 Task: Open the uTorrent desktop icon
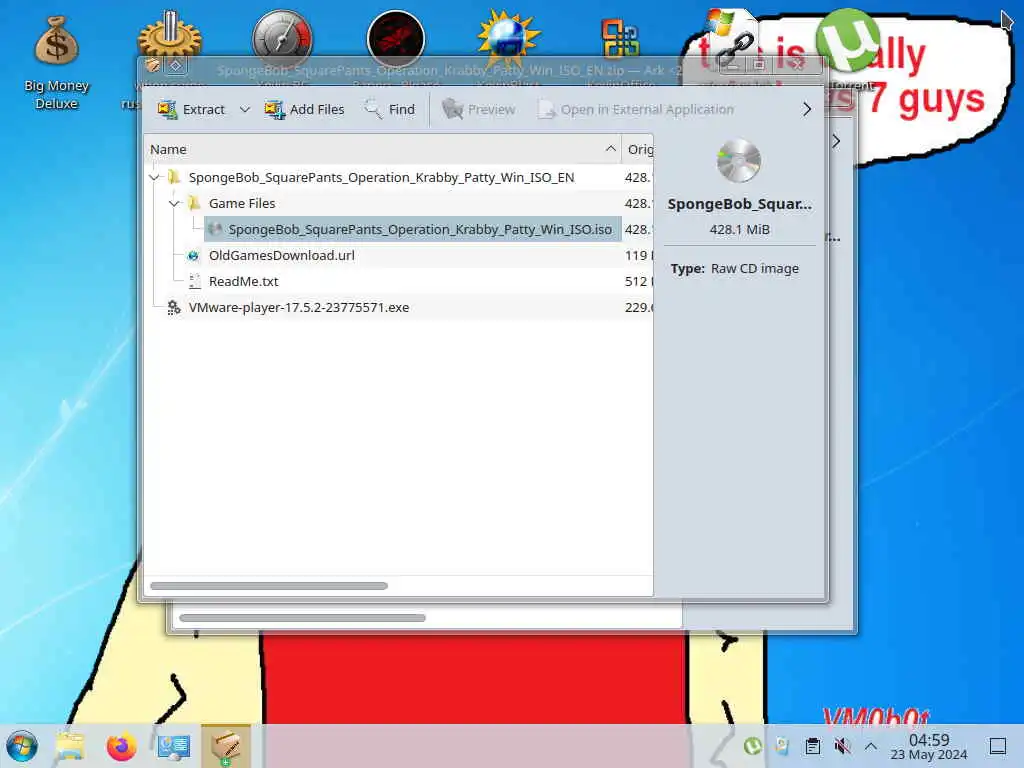coord(848,40)
